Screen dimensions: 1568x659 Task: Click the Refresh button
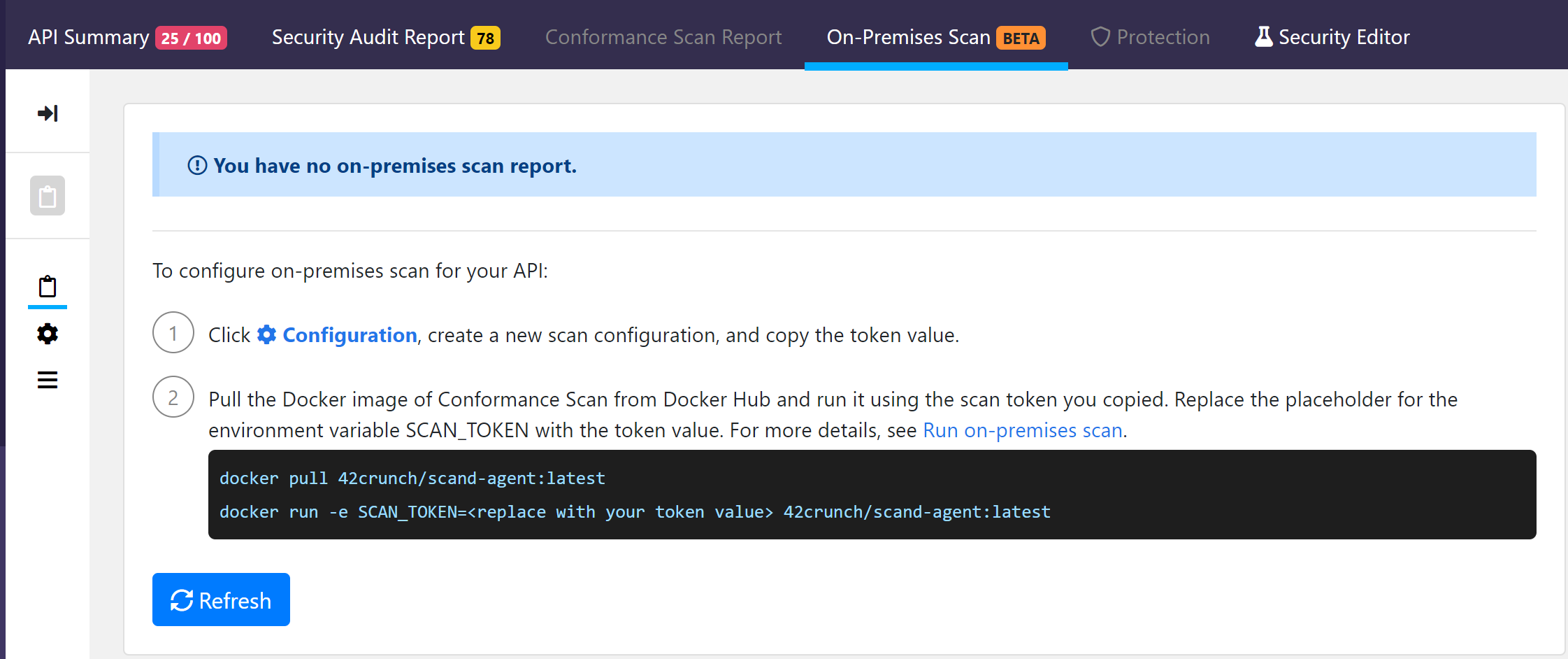221,600
